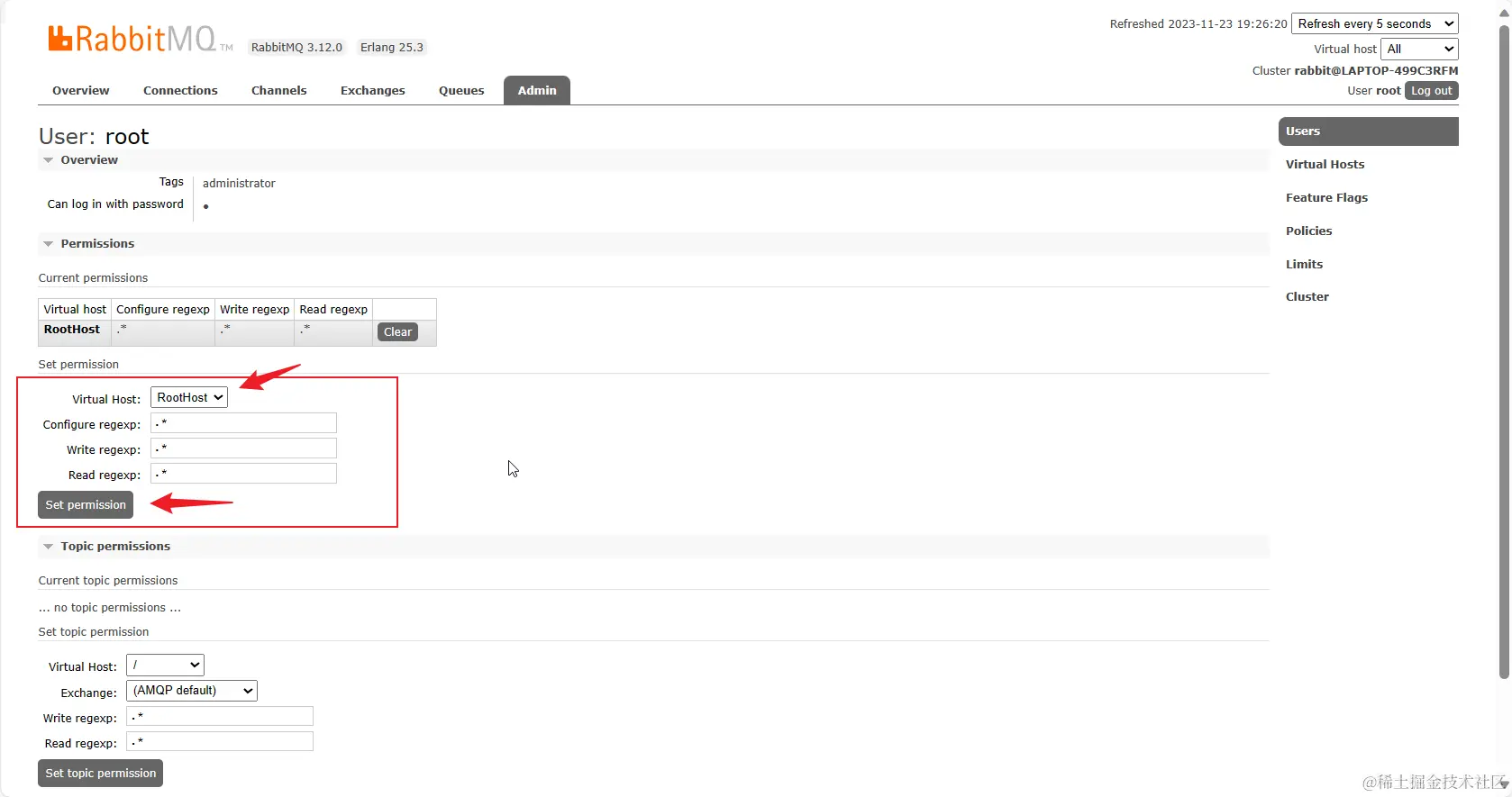Clear the RootHost permissions
1512x797 pixels.
pyautogui.click(x=397, y=331)
